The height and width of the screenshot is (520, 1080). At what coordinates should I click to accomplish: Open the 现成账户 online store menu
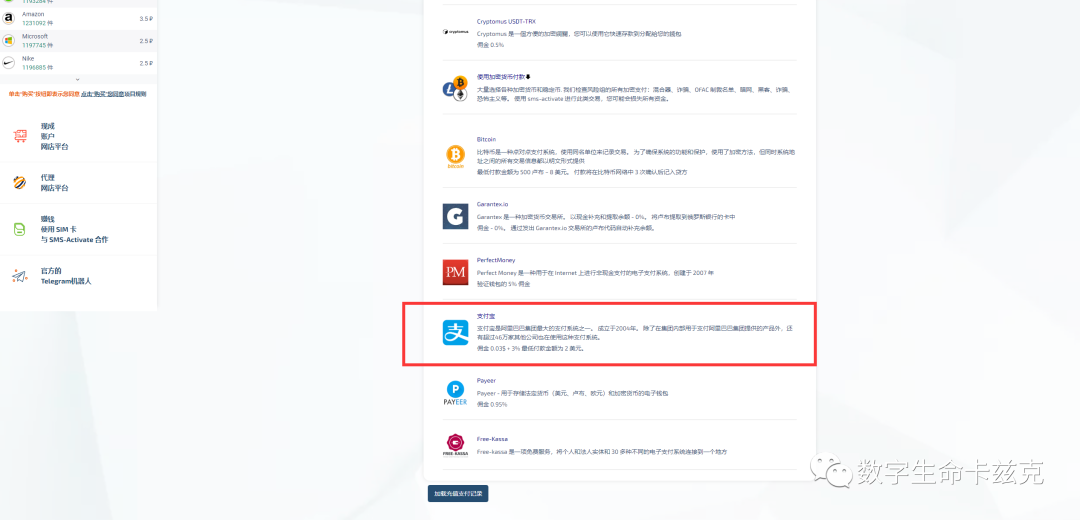[x=55, y=136]
